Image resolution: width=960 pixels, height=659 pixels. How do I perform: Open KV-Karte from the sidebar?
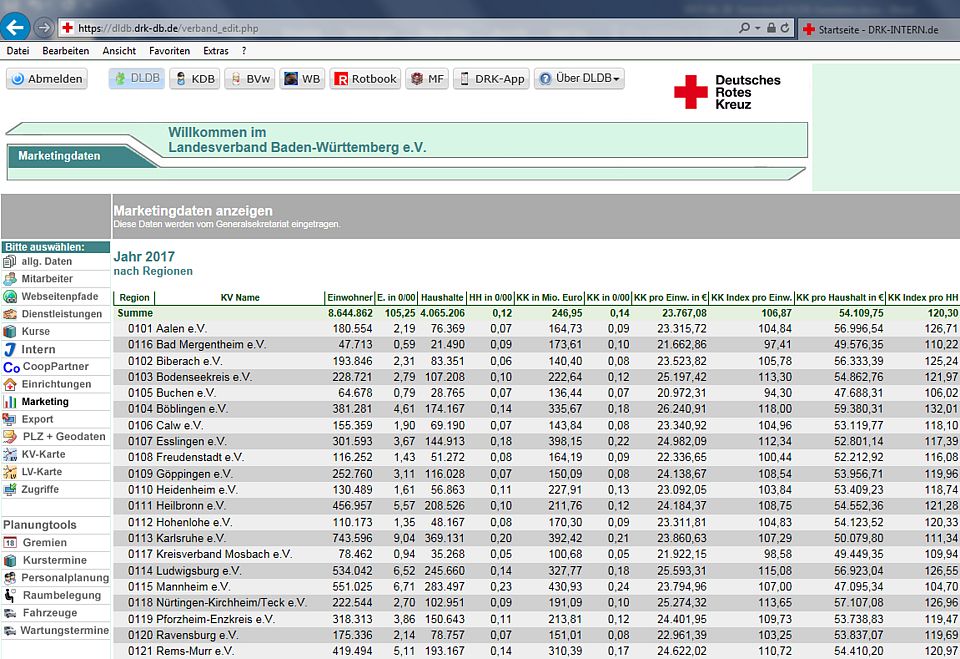[42, 454]
